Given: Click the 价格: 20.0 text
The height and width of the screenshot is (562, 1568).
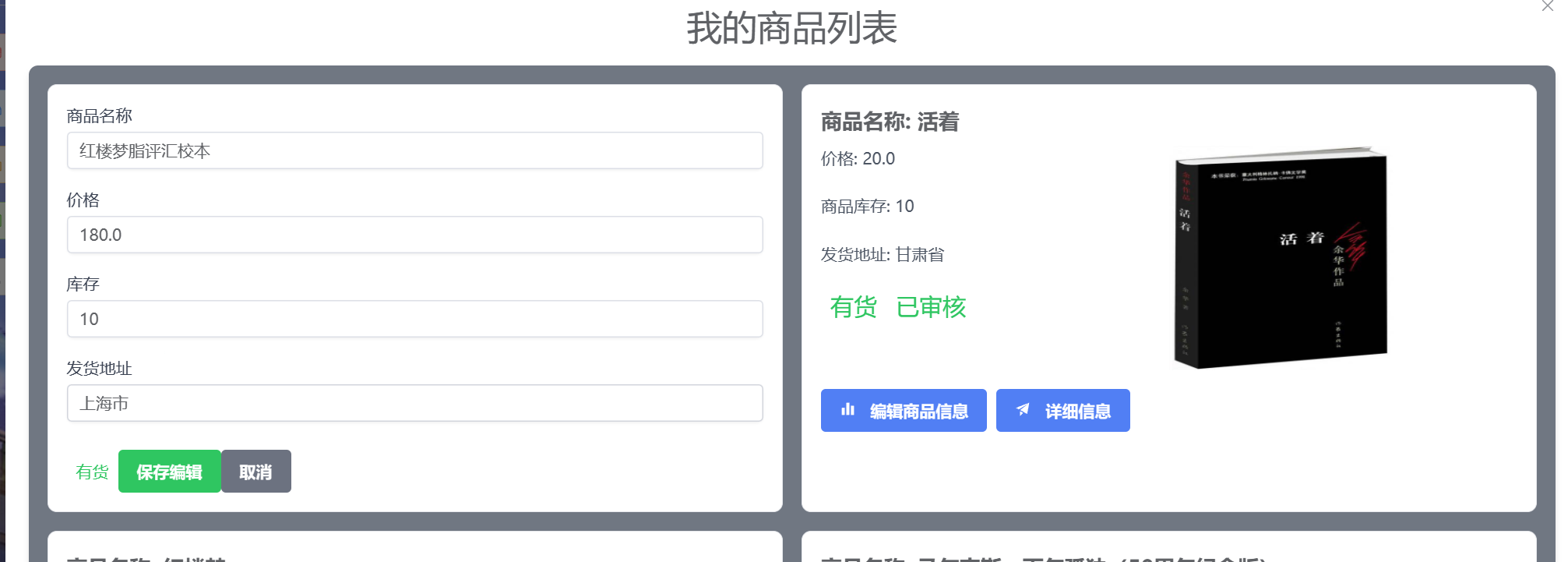Looking at the screenshot, I should point(858,159).
